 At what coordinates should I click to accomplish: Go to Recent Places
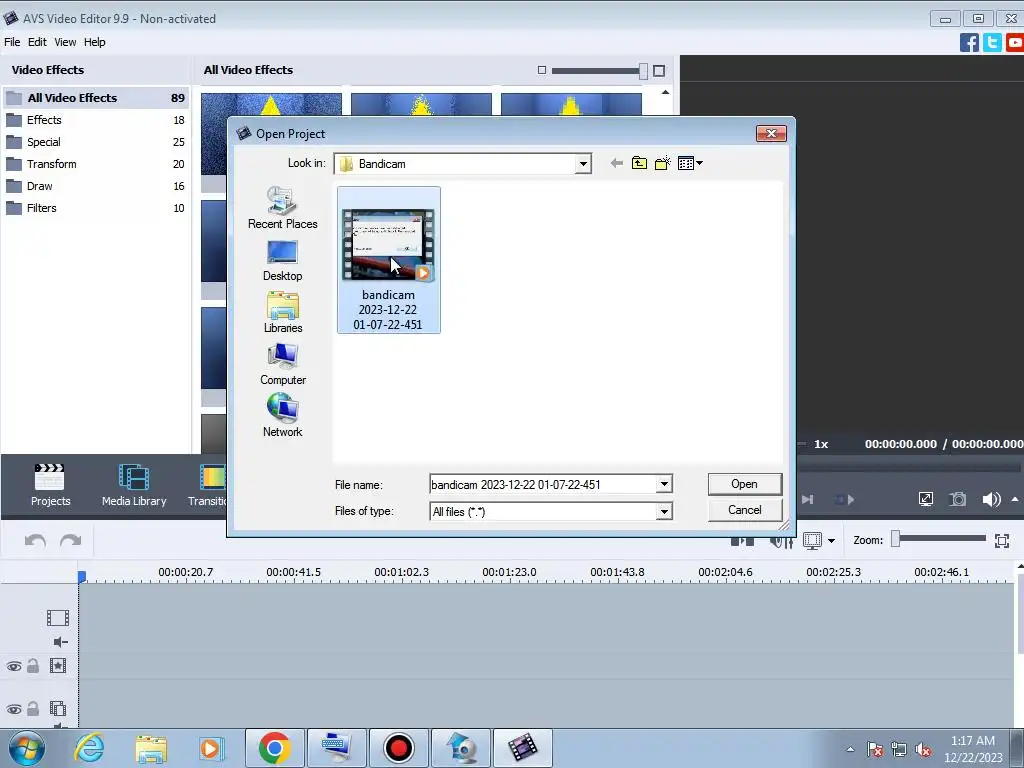tap(282, 208)
